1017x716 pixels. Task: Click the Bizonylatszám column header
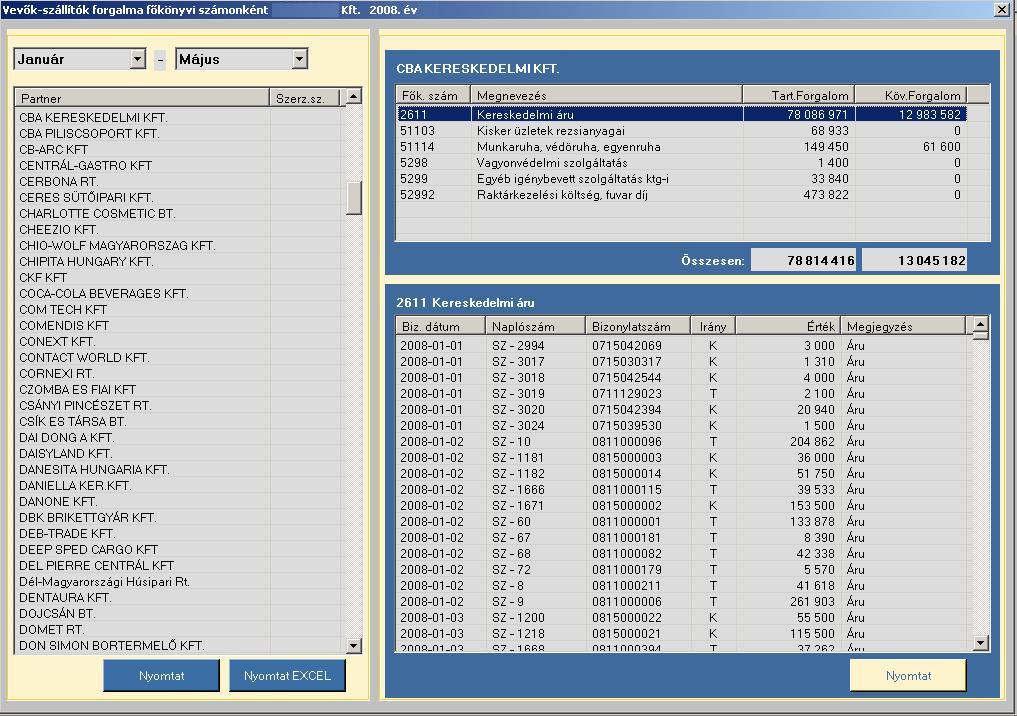639,326
